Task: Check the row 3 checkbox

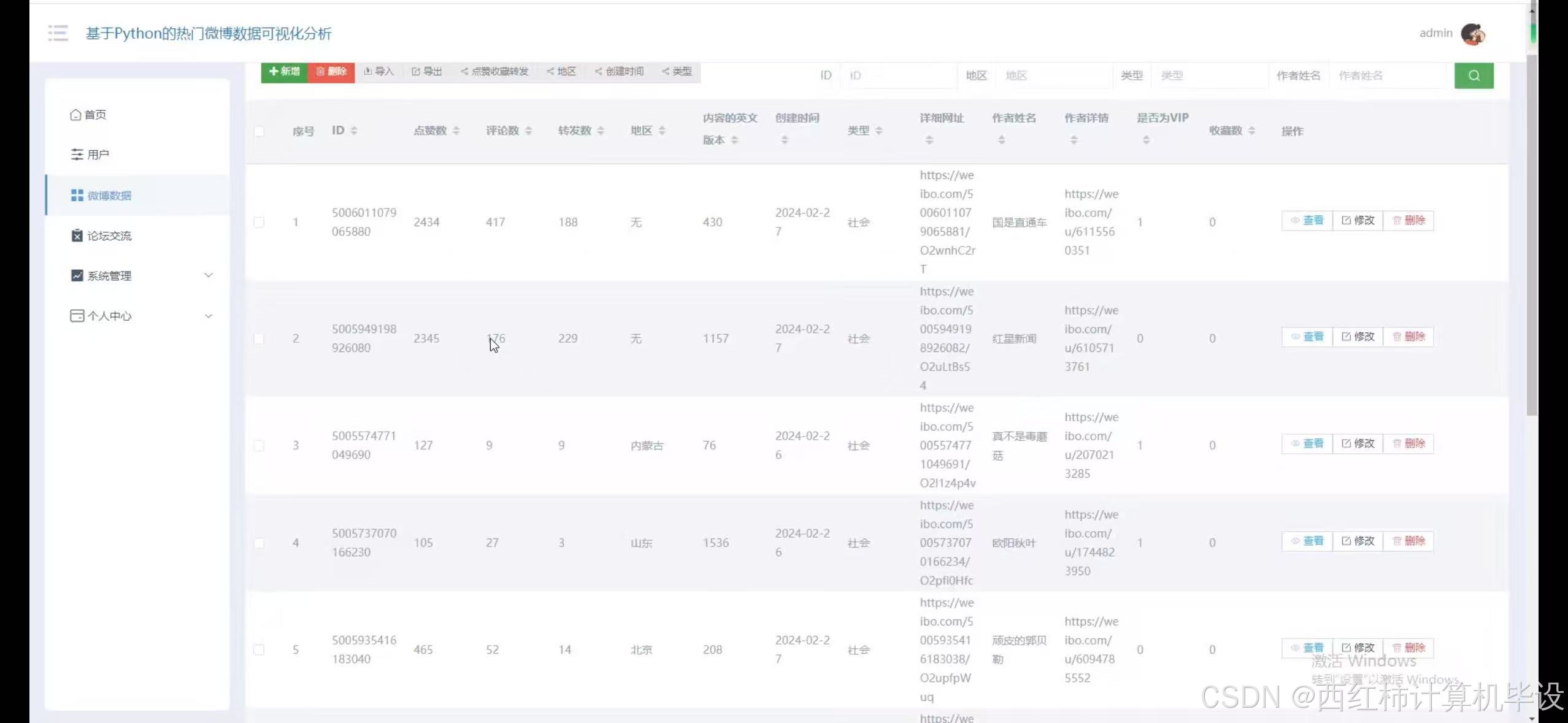Action: [x=259, y=445]
